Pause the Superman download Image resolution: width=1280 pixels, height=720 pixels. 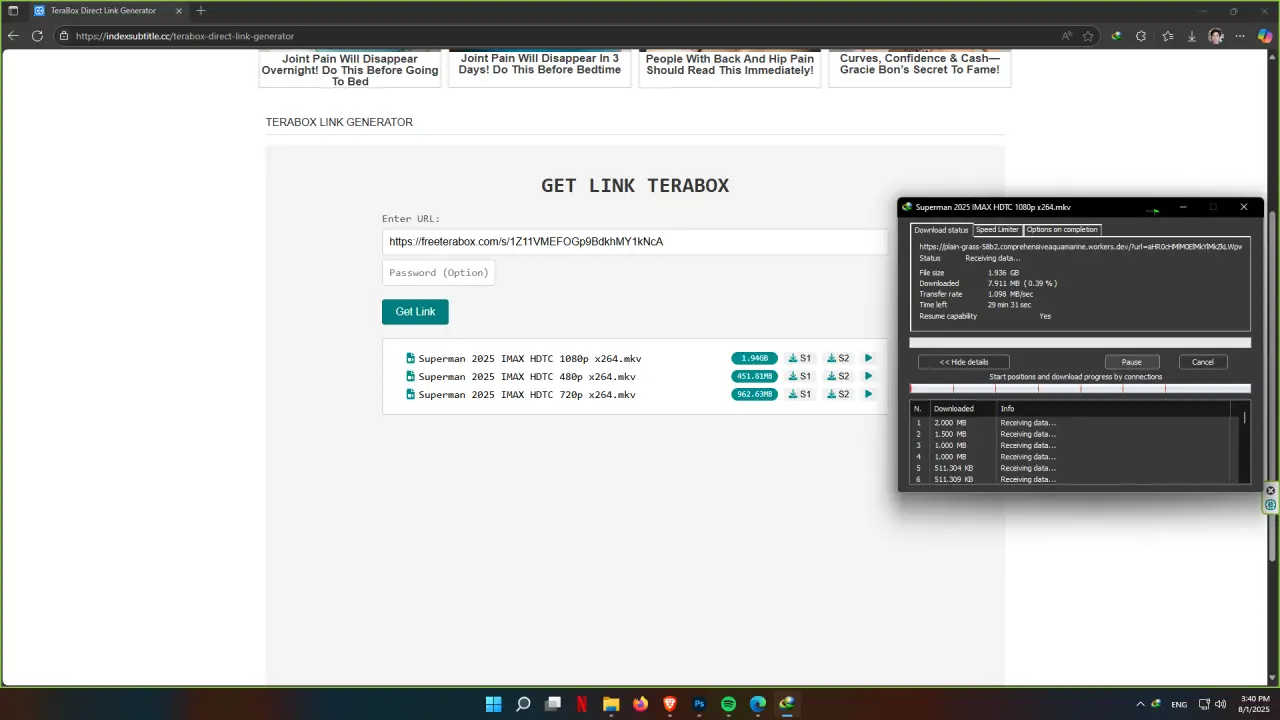click(x=1131, y=362)
